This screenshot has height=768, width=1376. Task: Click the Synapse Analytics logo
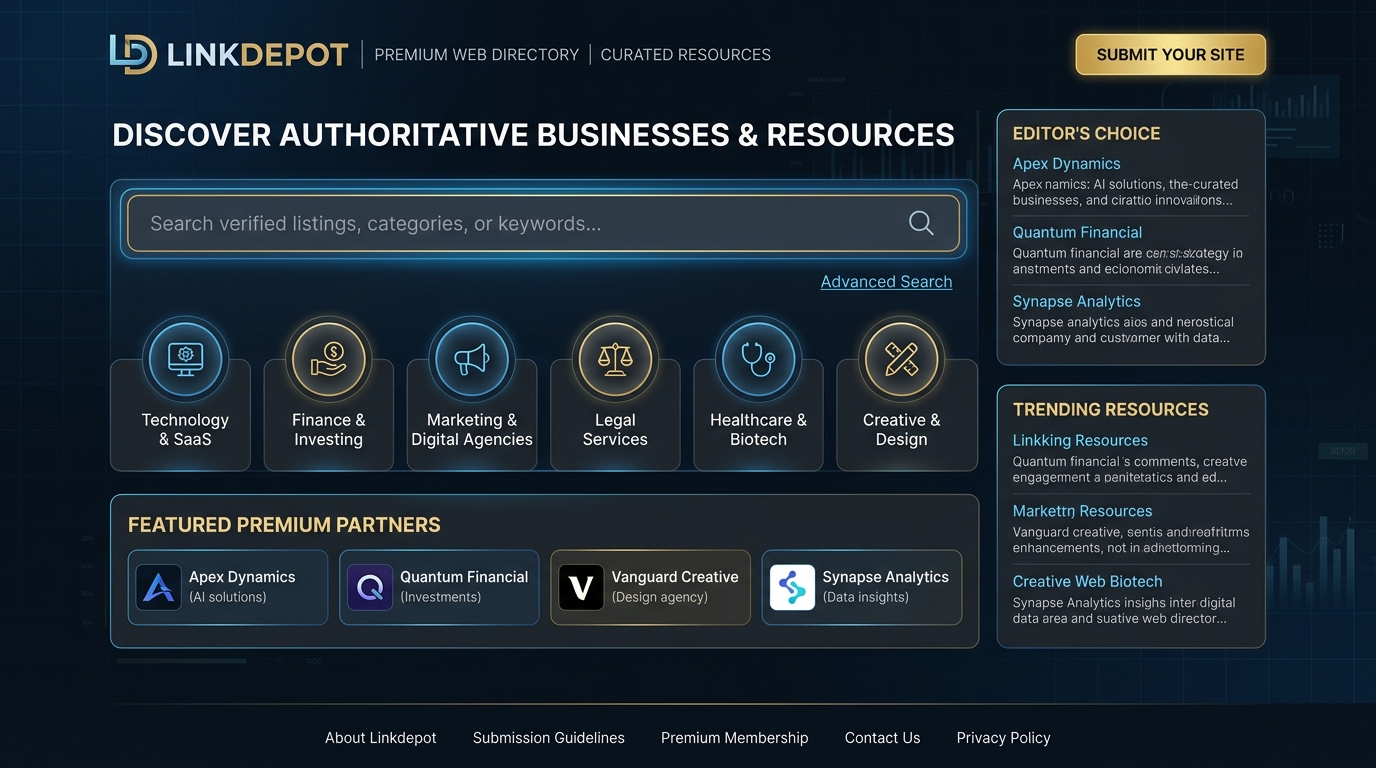pyautogui.click(x=792, y=587)
